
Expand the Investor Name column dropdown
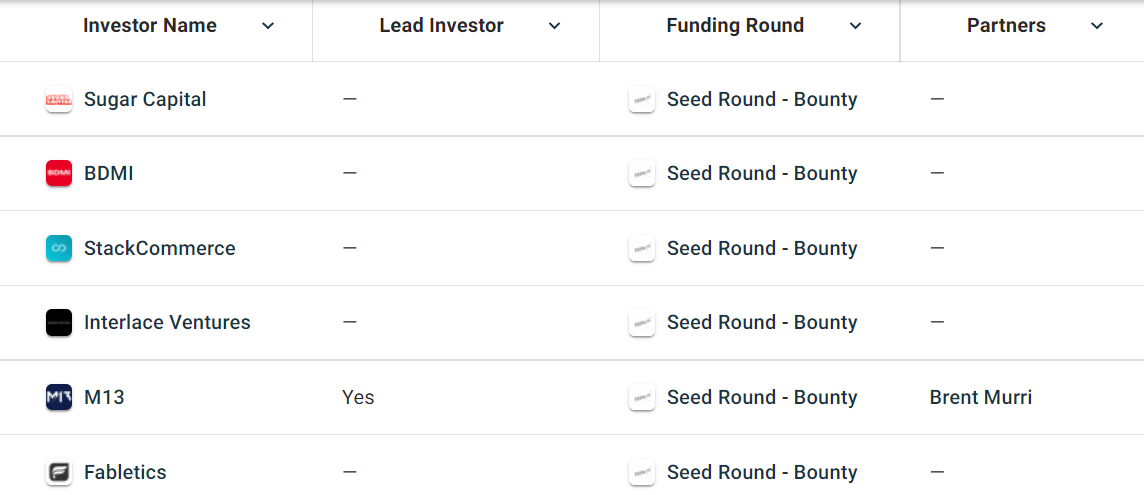click(268, 27)
